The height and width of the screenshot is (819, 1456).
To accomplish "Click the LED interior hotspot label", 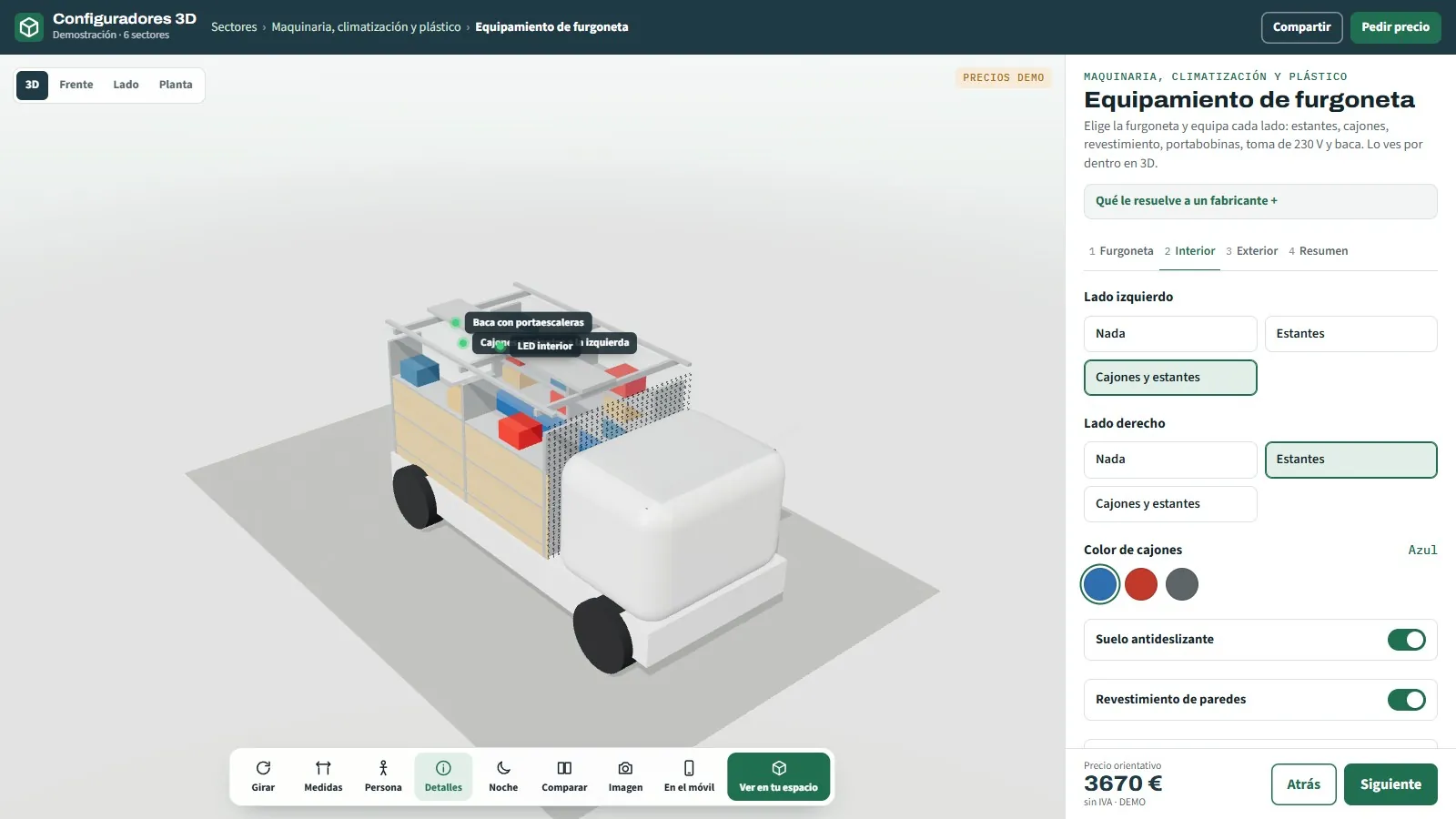I will (x=545, y=346).
